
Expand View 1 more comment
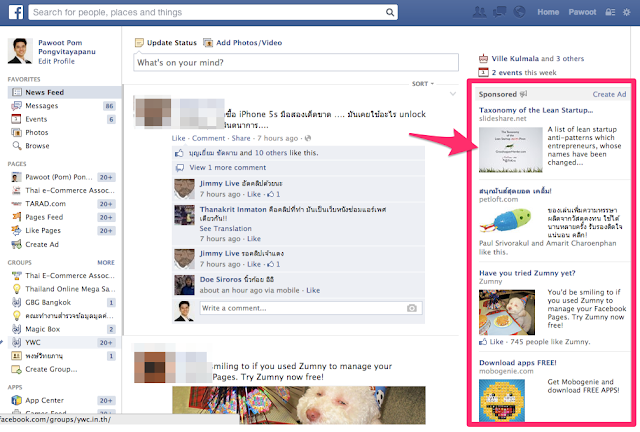coord(227,167)
